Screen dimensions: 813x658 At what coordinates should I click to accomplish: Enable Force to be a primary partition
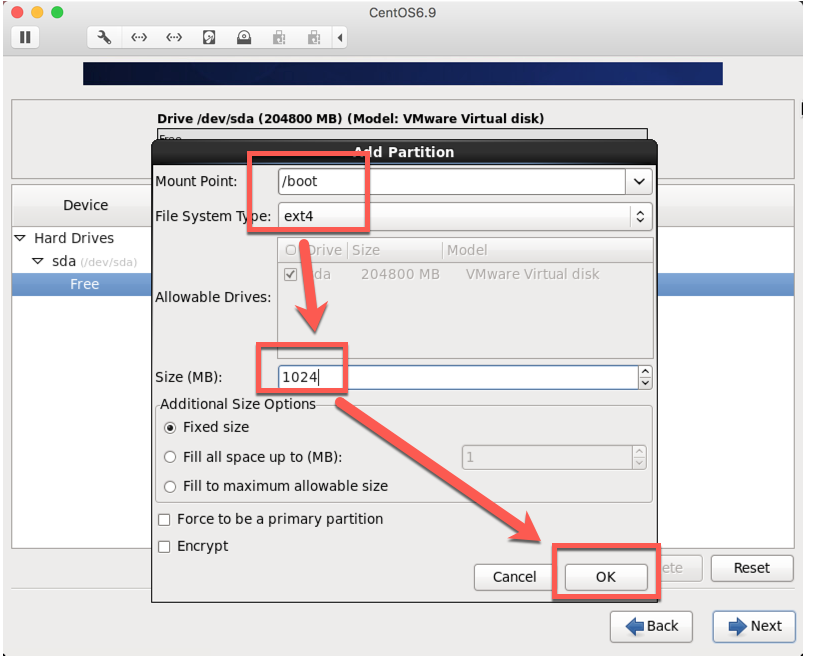pos(164,519)
